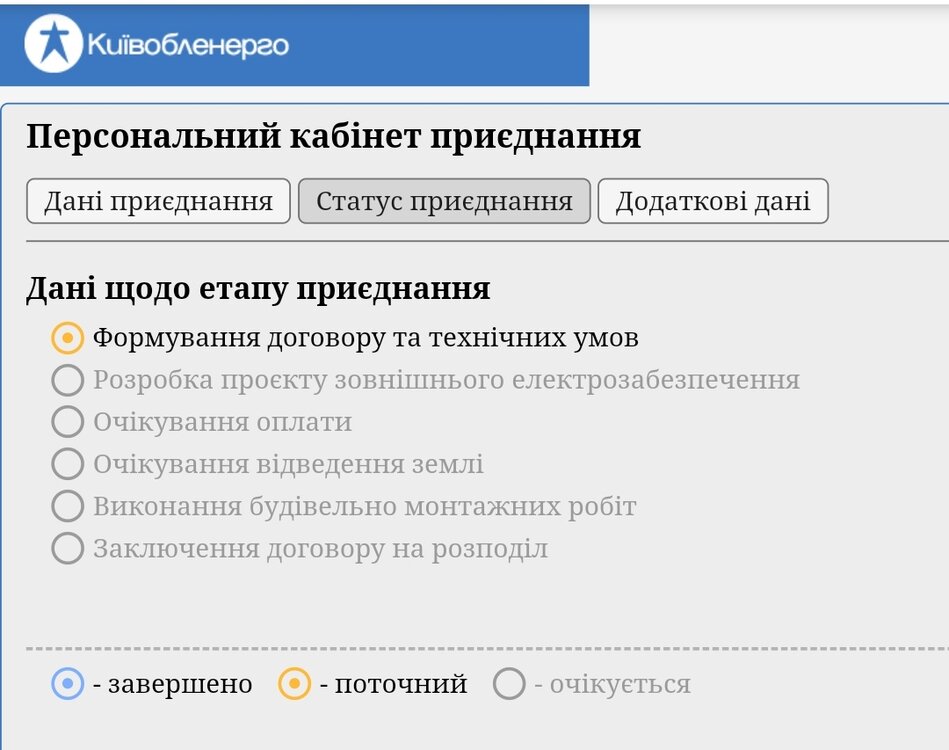Viewport: 949px width, 750px height.
Task: Click the blue "завершено" legend indicator
Action: click(x=66, y=685)
